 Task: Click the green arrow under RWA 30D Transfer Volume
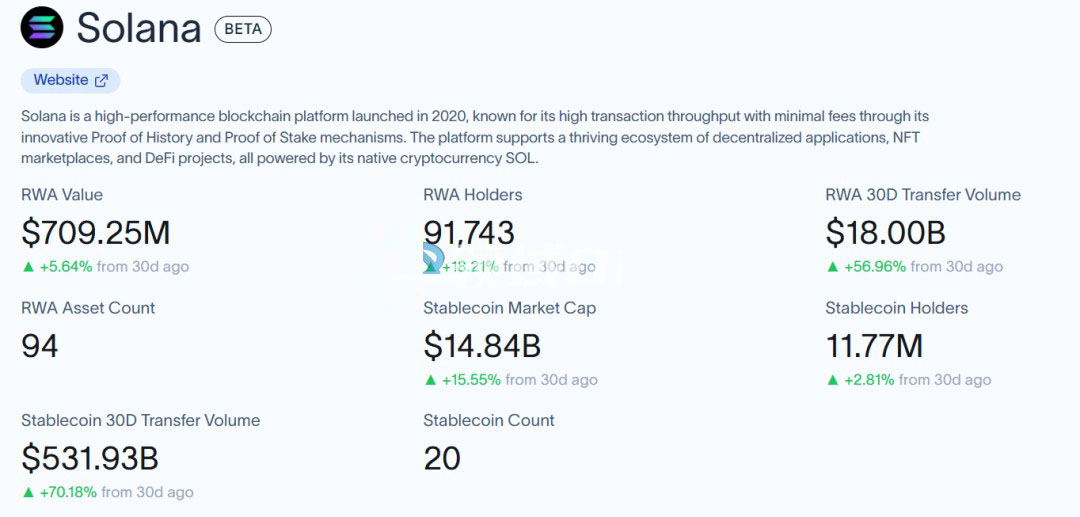click(832, 267)
